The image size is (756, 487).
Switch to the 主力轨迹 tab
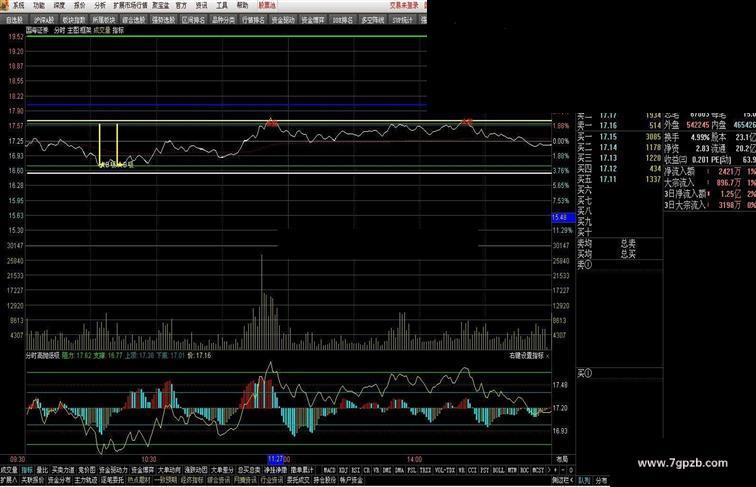[x=86, y=480]
